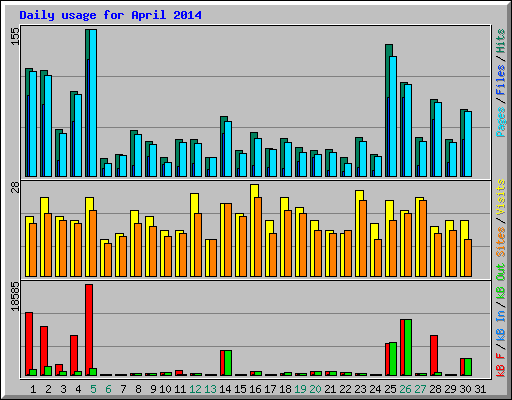
Task: Click day 24 on the x-axis
Action: click(x=375, y=389)
